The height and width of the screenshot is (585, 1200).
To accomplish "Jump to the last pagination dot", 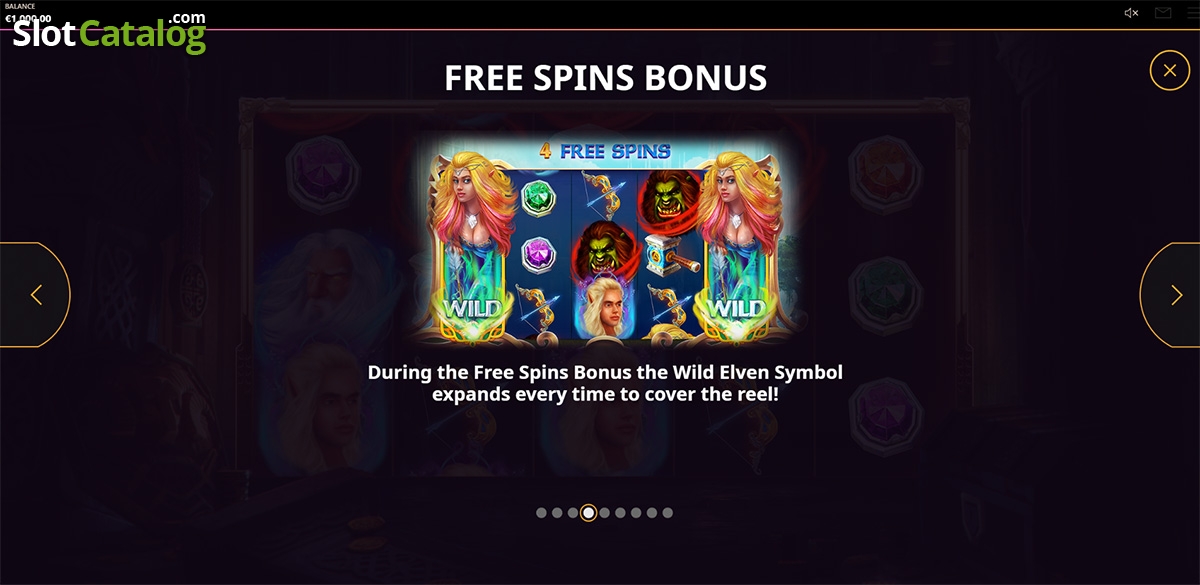I will (x=668, y=513).
